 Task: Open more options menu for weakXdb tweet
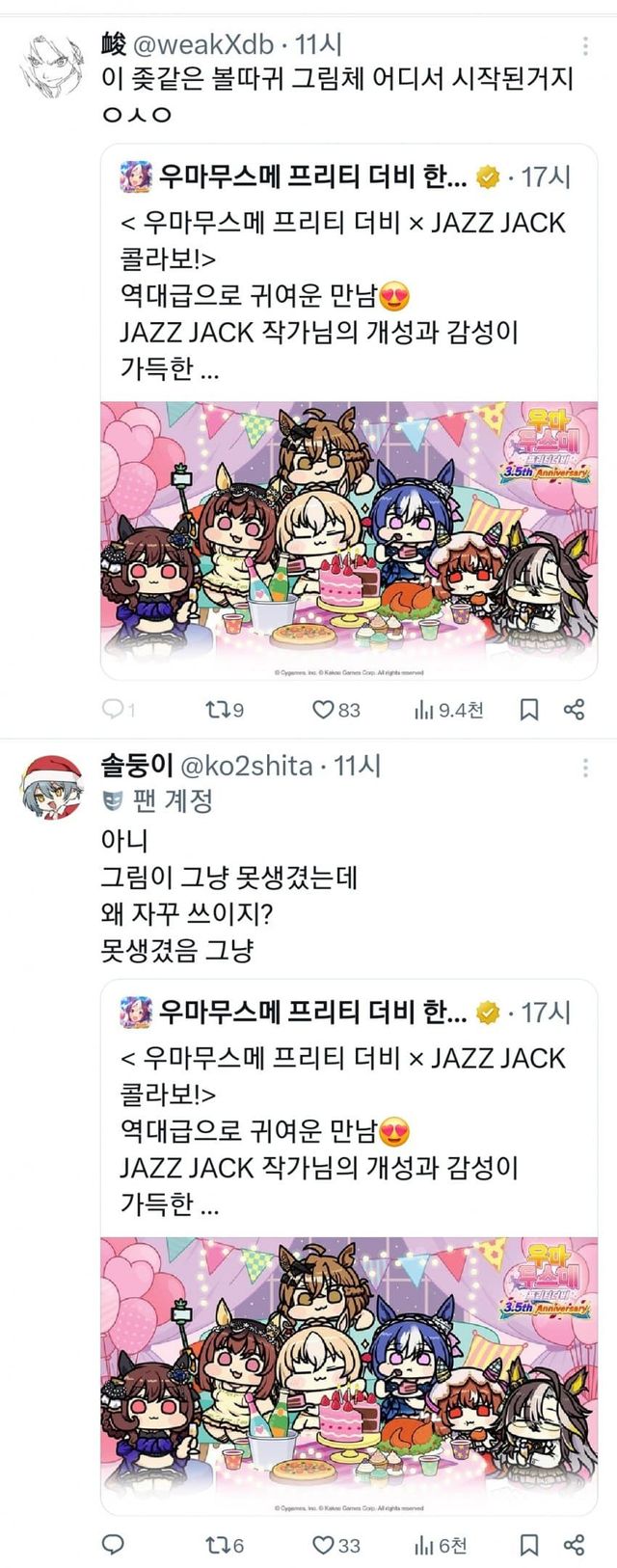(585, 45)
